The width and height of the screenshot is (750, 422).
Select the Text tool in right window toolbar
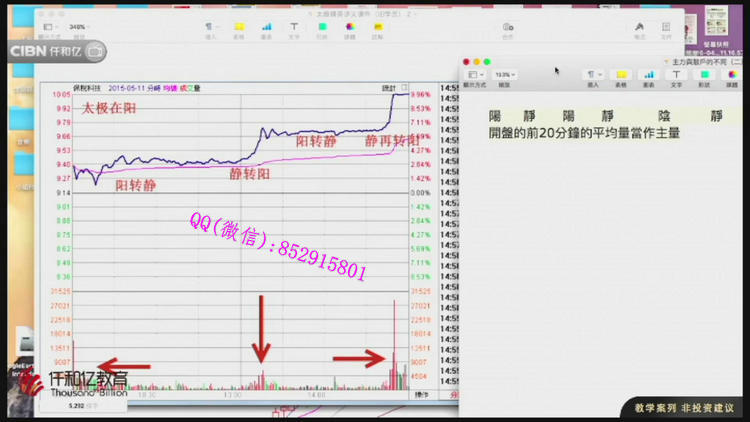[x=676, y=75]
